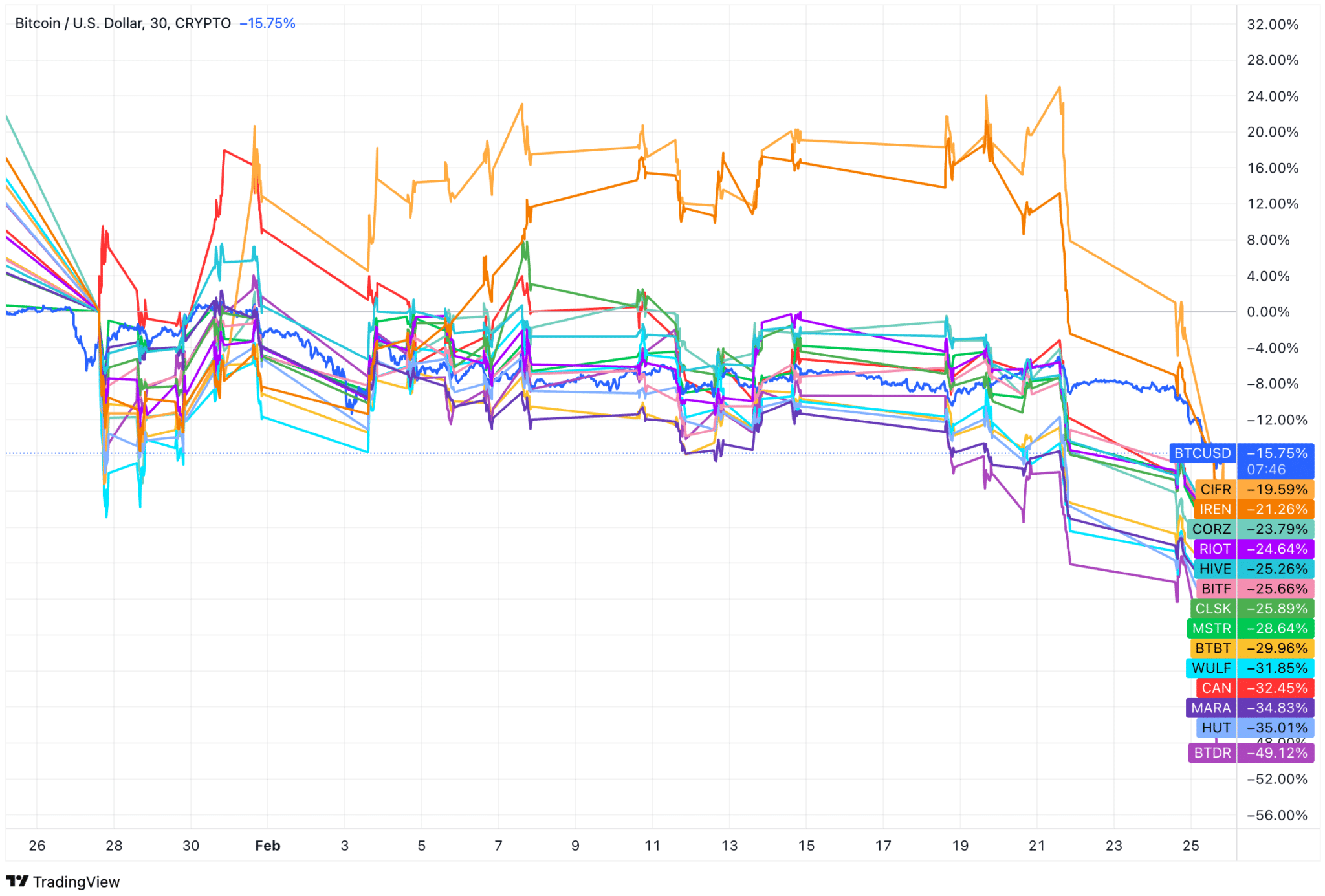Click the 16.00% axis value

click(1273, 168)
